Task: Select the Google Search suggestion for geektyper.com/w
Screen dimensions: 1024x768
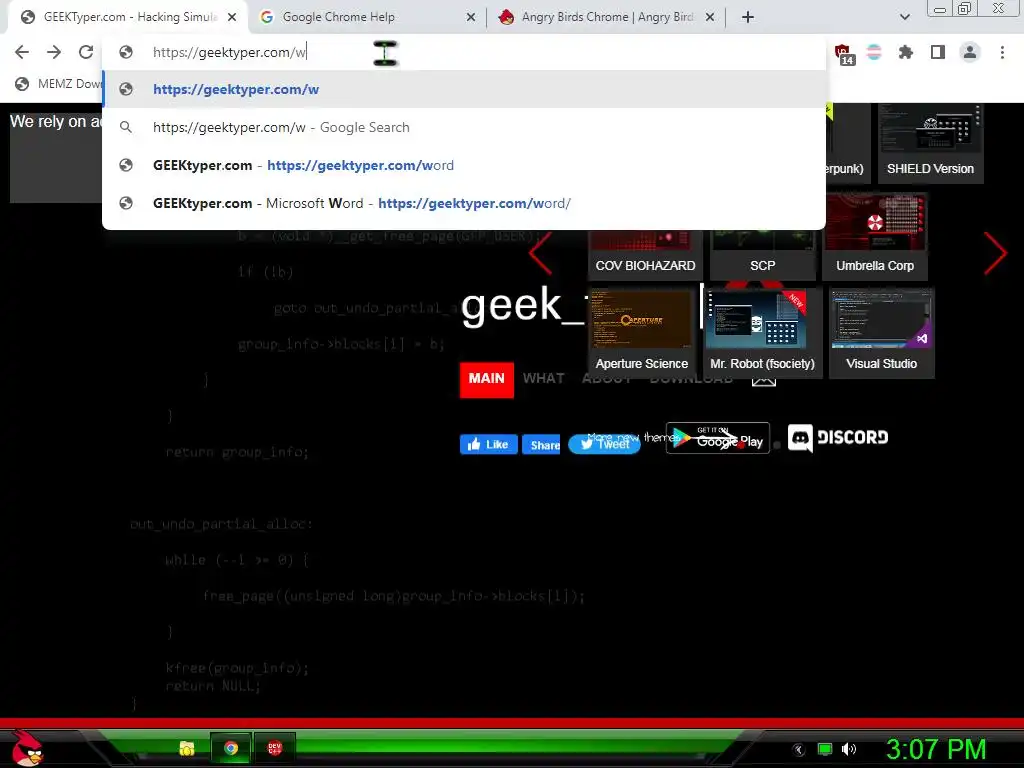Action: coord(464,127)
